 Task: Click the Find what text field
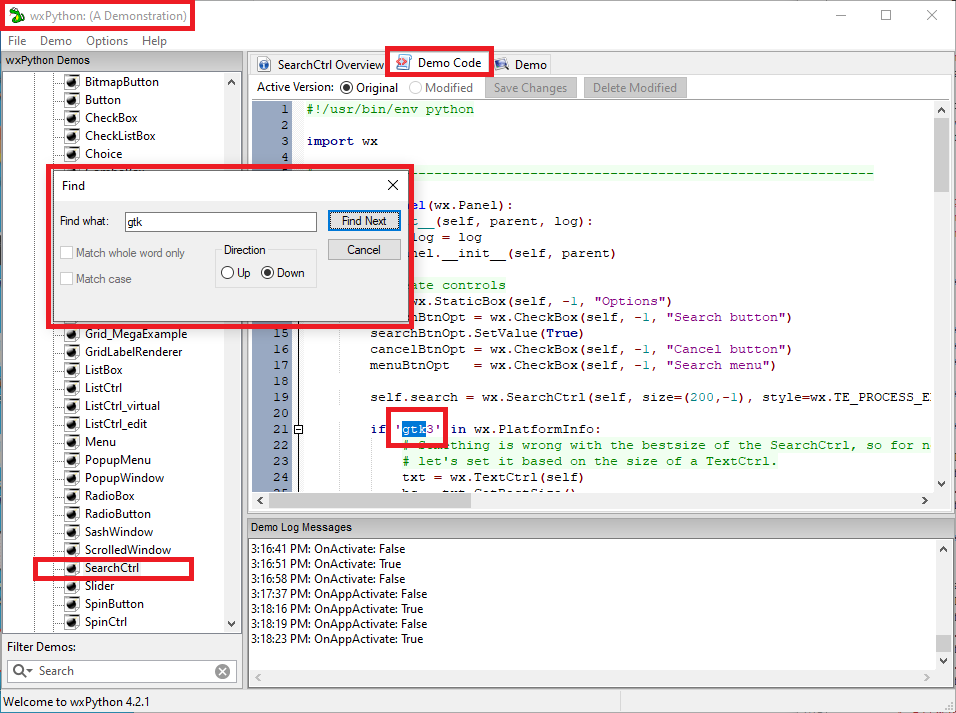point(221,222)
